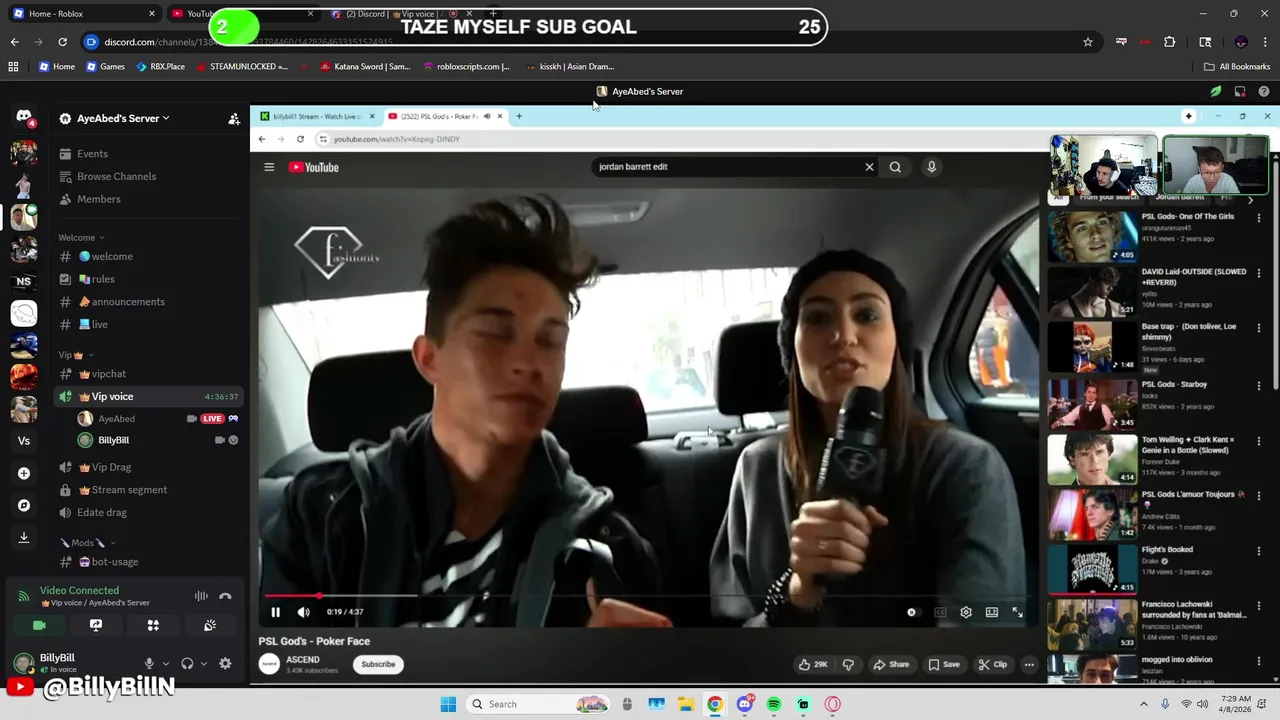Open PSL Gods- One Of The Girls thumbnail
This screenshot has height=720, width=1280.
1093,237
